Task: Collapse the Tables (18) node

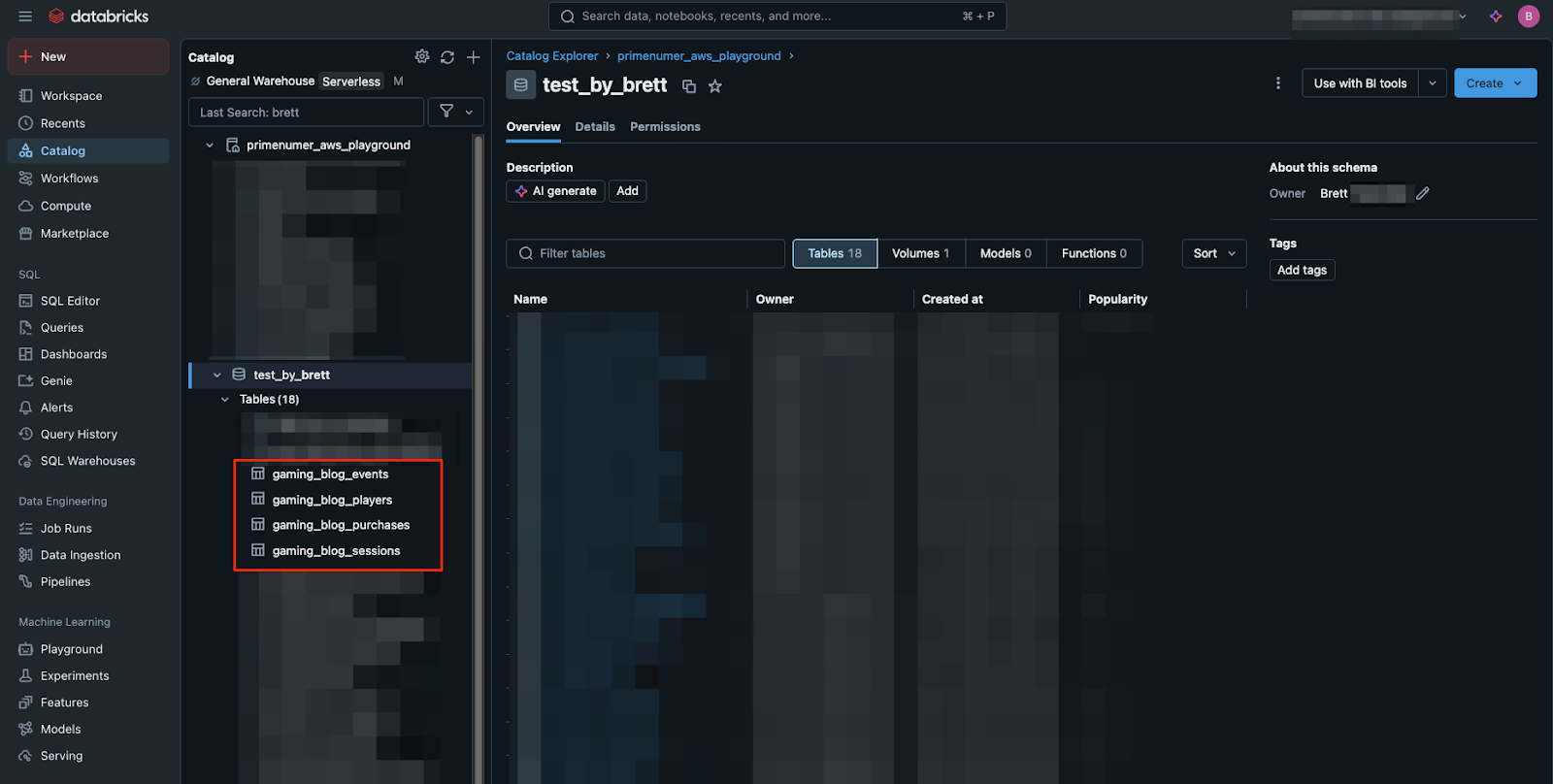Action: (x=225, y=400)
